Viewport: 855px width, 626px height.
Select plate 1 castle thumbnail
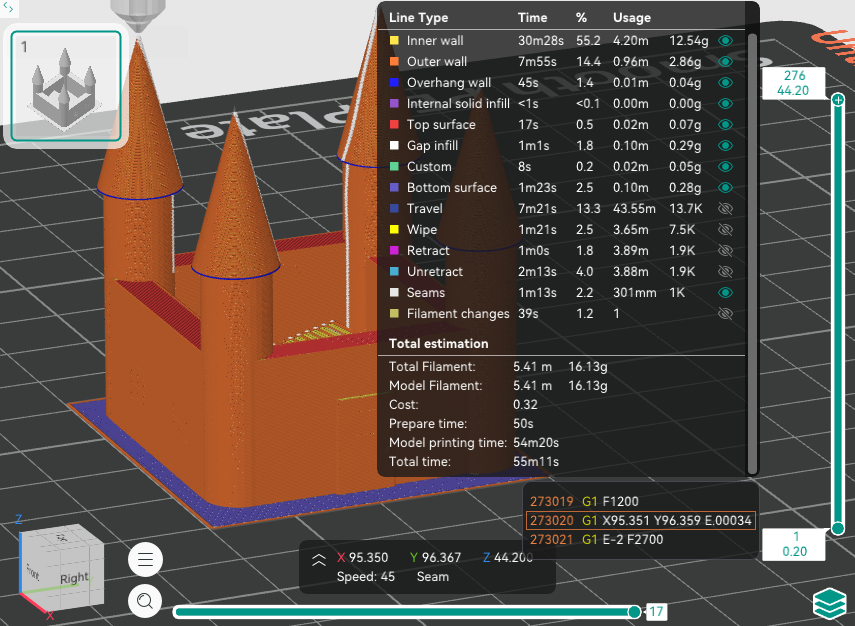(66, 86)
